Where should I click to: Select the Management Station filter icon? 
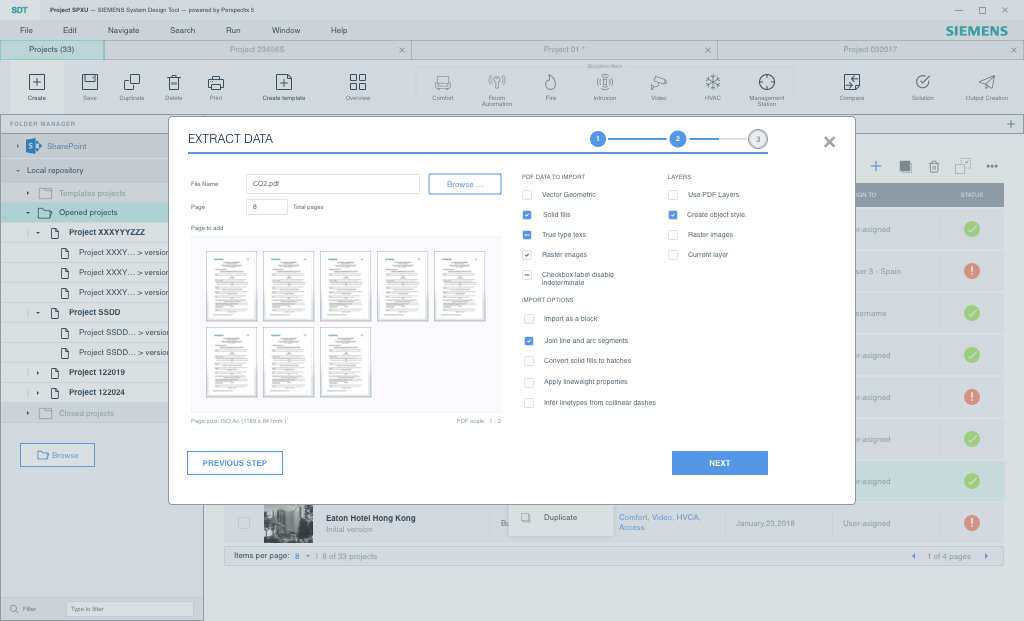767,82
